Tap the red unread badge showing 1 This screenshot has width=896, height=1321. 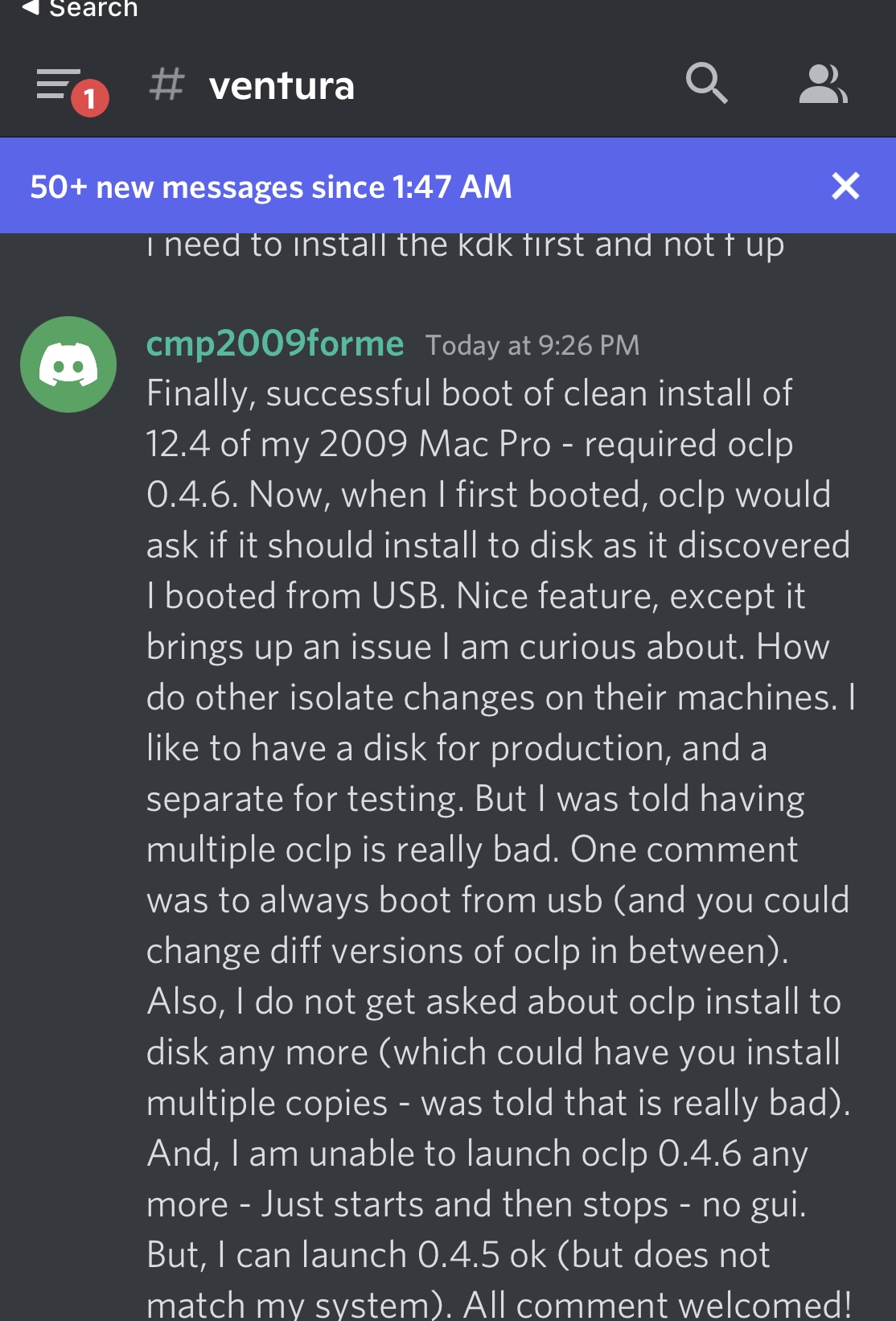(89, 98)
